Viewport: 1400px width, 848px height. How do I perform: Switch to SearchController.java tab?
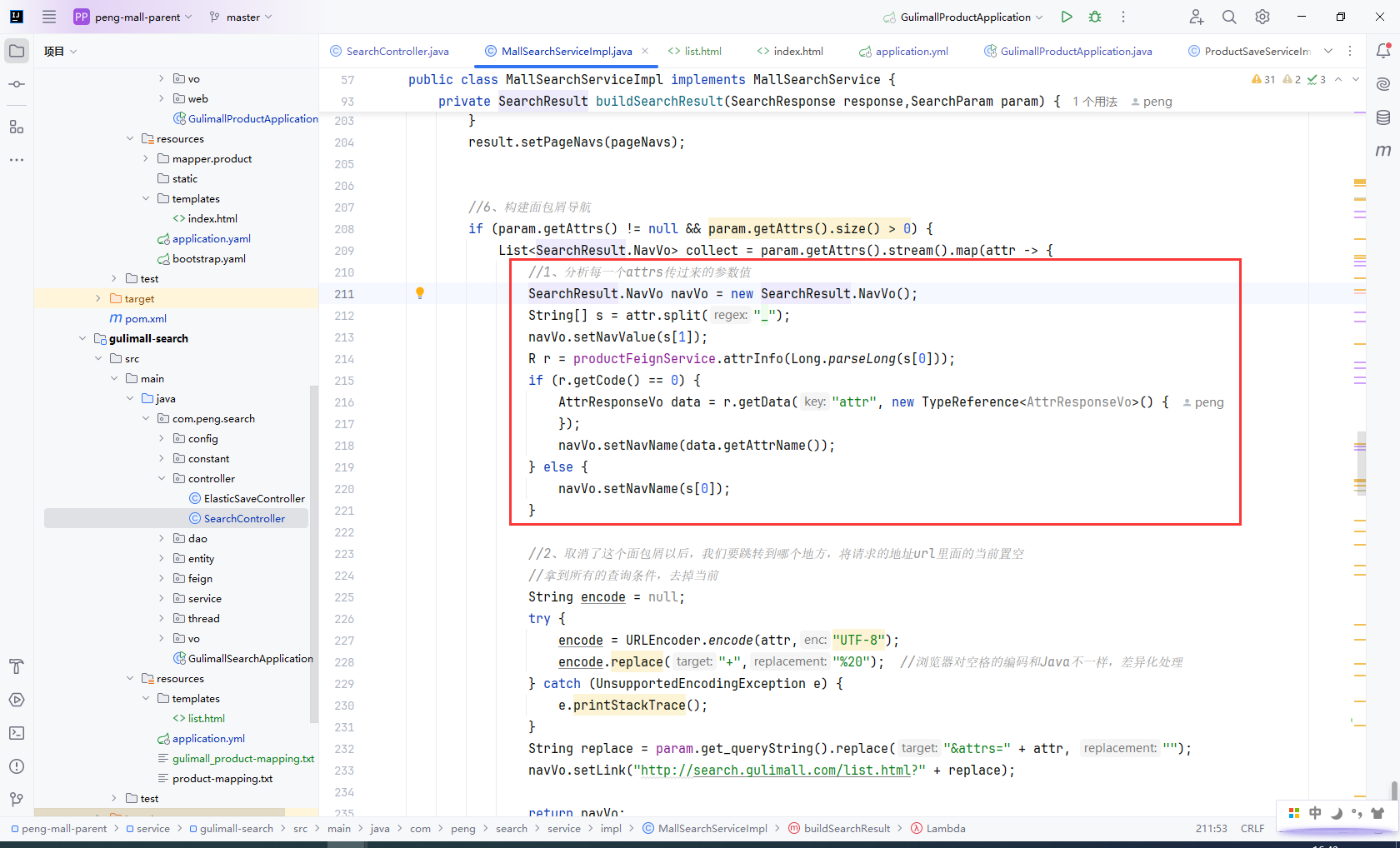tap(389, 51)
